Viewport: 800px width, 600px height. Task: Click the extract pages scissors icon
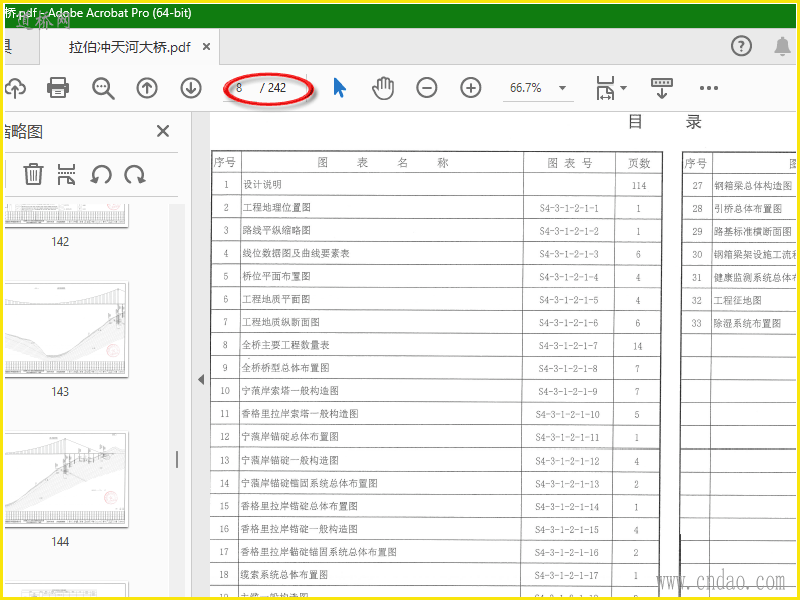click(x=67, y=174)
